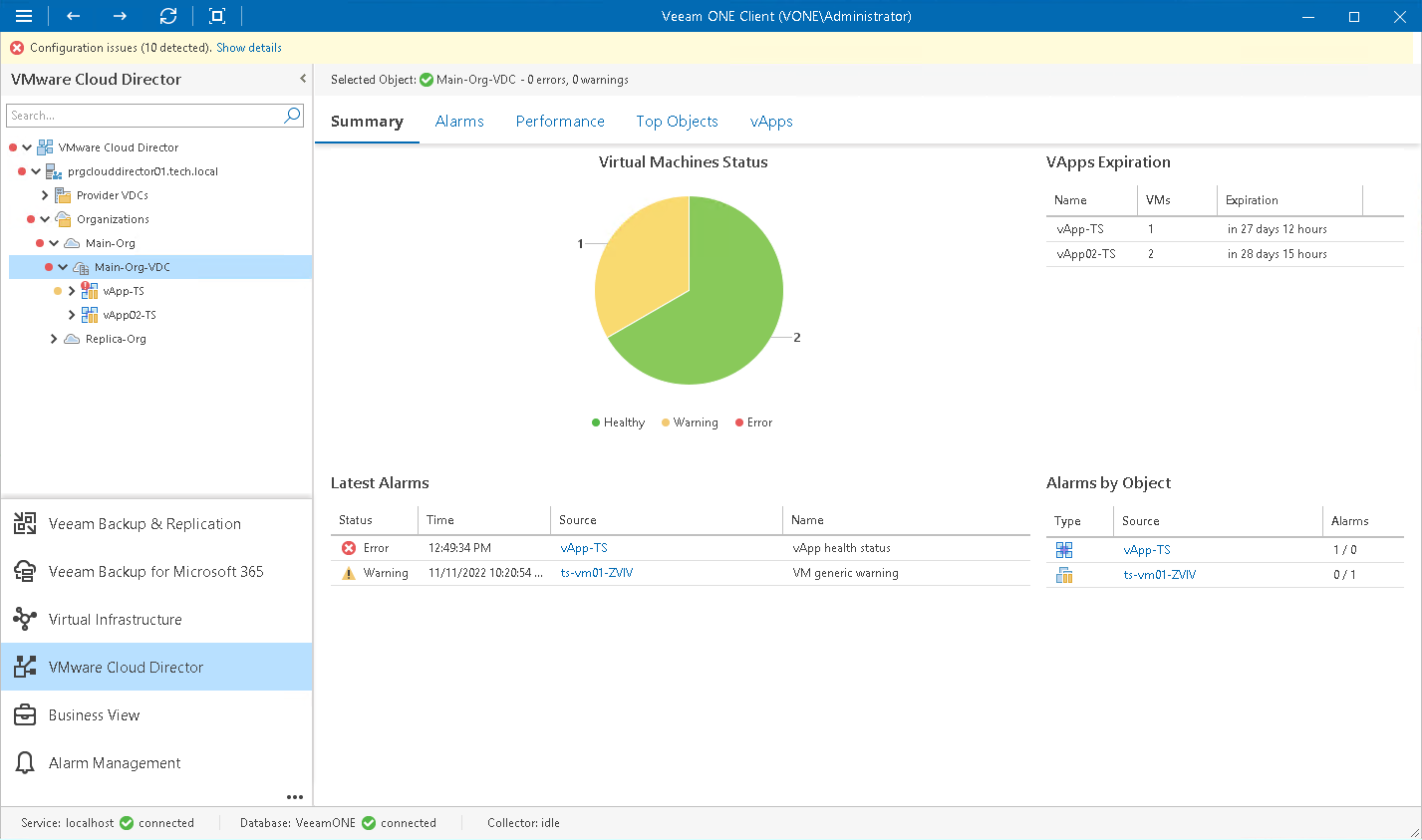Click Show details for configuration issues

point(248,47)
